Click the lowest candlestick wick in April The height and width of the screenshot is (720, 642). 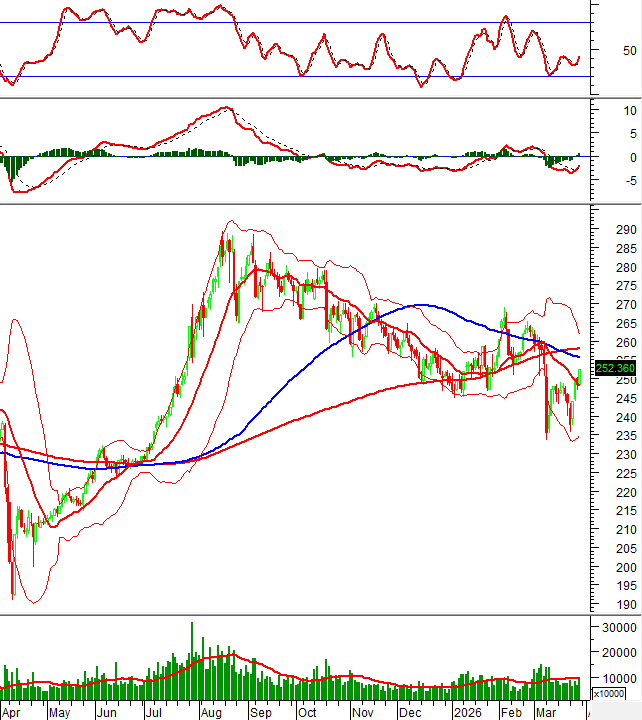point(13,596)
